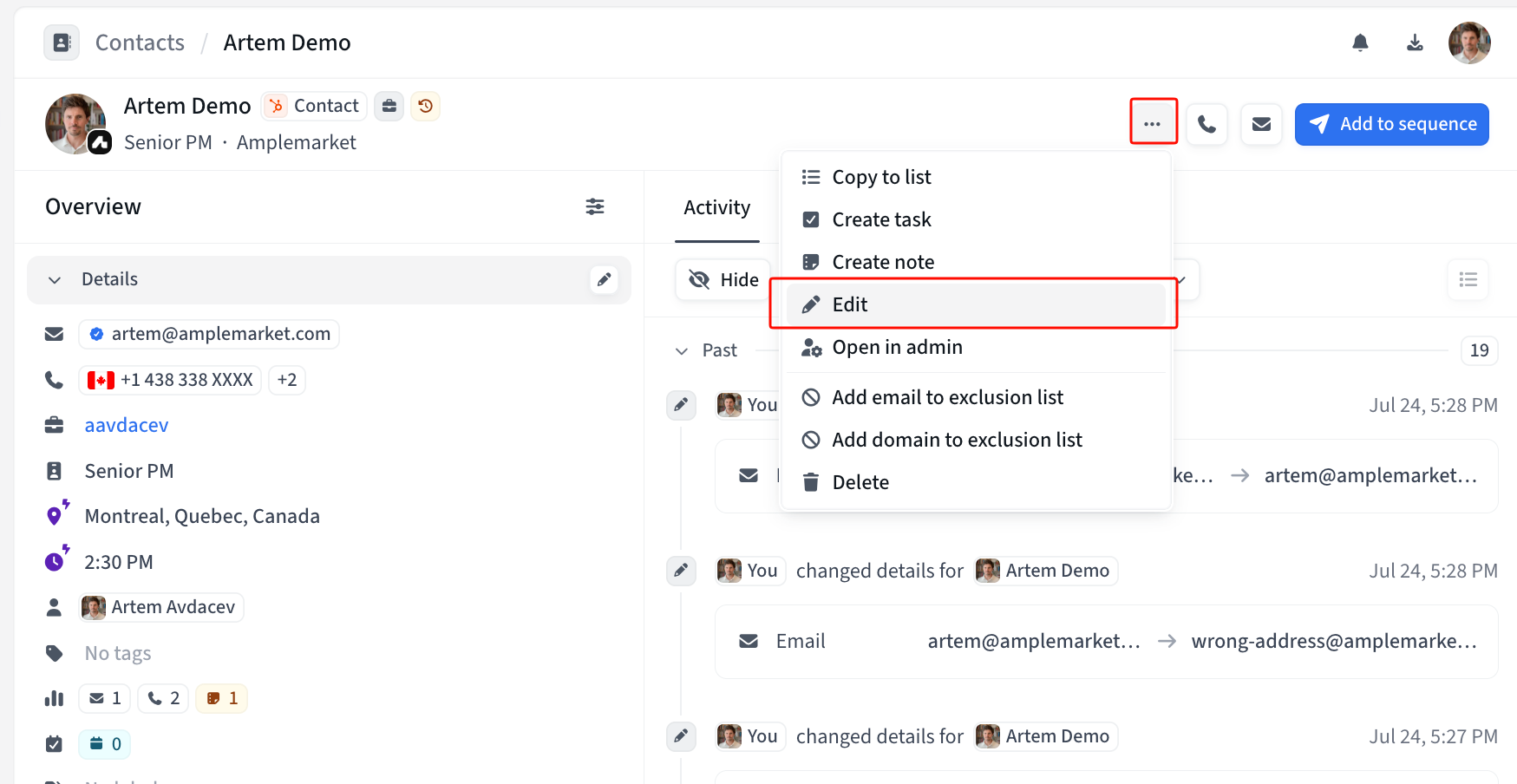Click the Artem Avdacev owner chip
The width and height of the screenshot is (1517, 784).
pyautogui.click(x=161, y=607)
